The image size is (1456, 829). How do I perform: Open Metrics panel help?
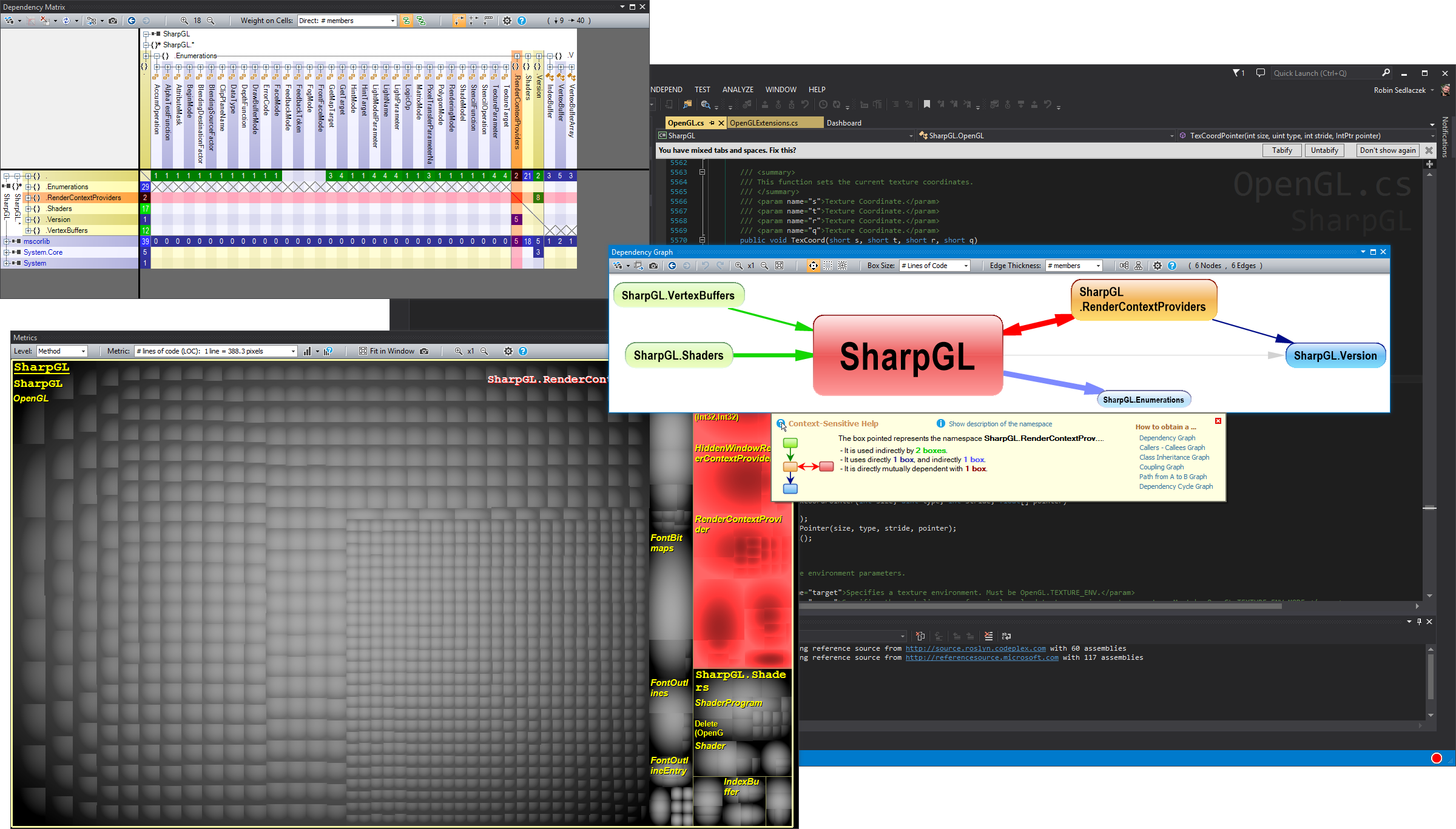click(x=523, y=351)
